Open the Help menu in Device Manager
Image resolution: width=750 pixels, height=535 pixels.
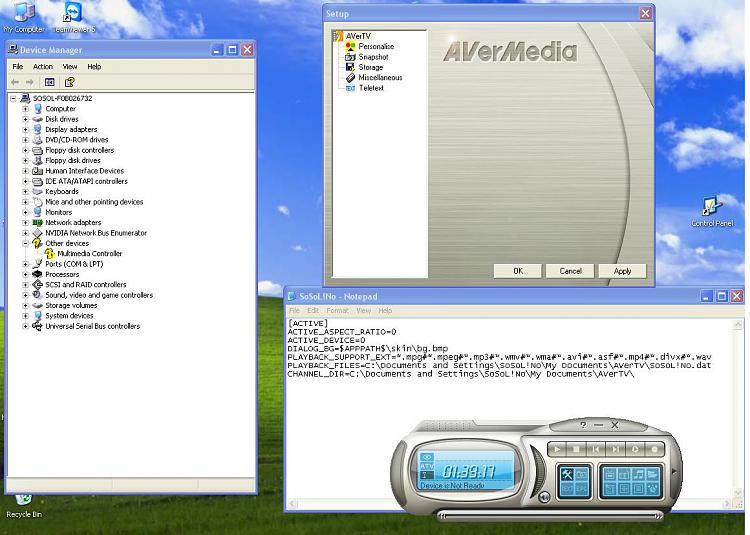point(94,66)
